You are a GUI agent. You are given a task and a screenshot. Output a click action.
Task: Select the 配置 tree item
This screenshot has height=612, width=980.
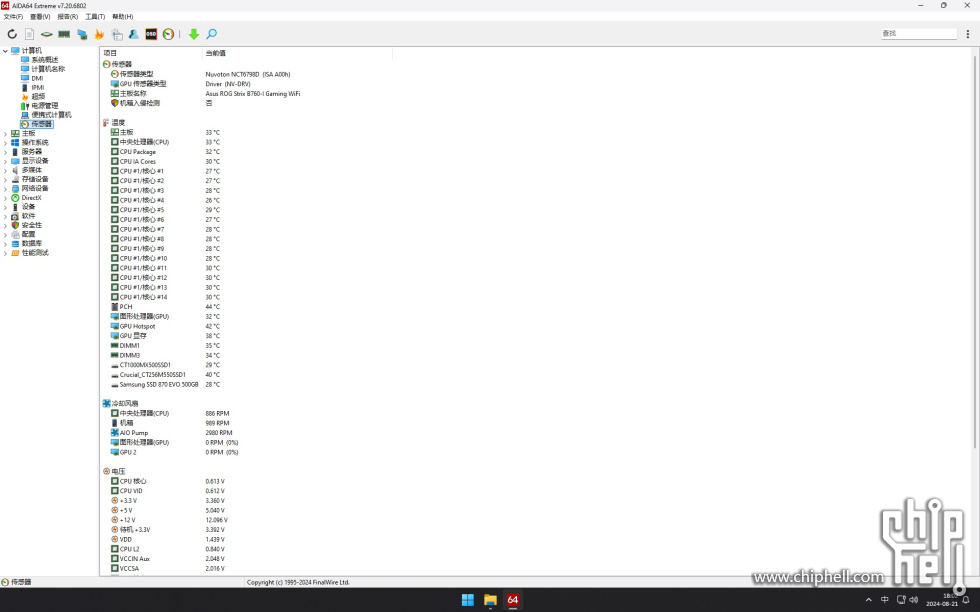click(x=29, y=234)
